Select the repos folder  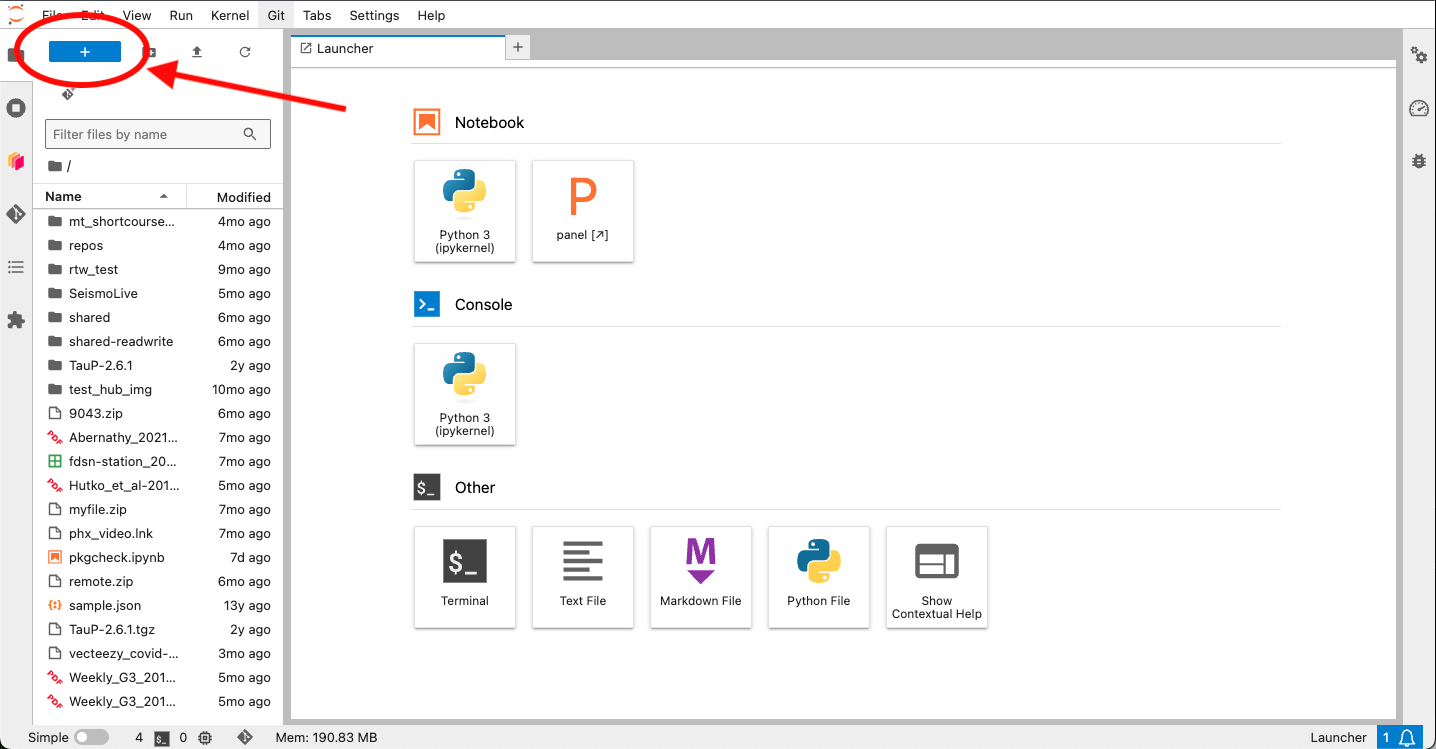[158, 246]
